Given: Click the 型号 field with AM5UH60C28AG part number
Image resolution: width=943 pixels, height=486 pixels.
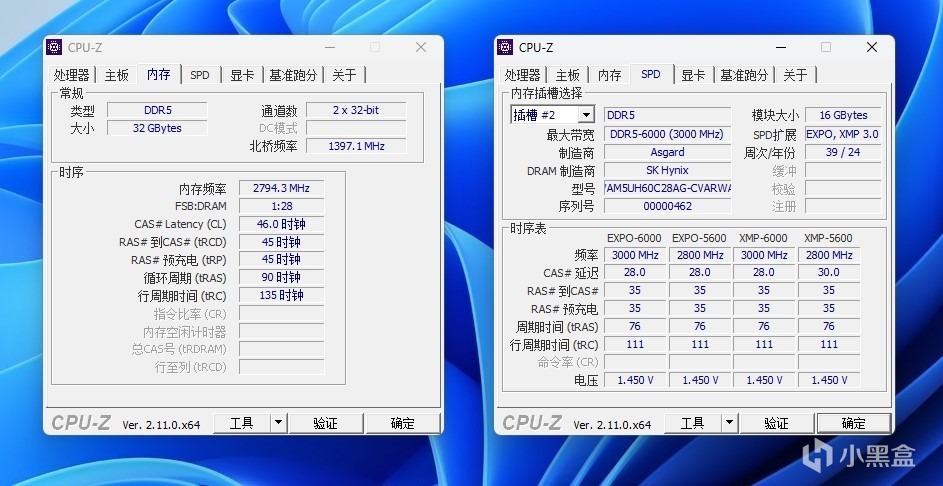Looking at the screenshot, I should [667, 188].
